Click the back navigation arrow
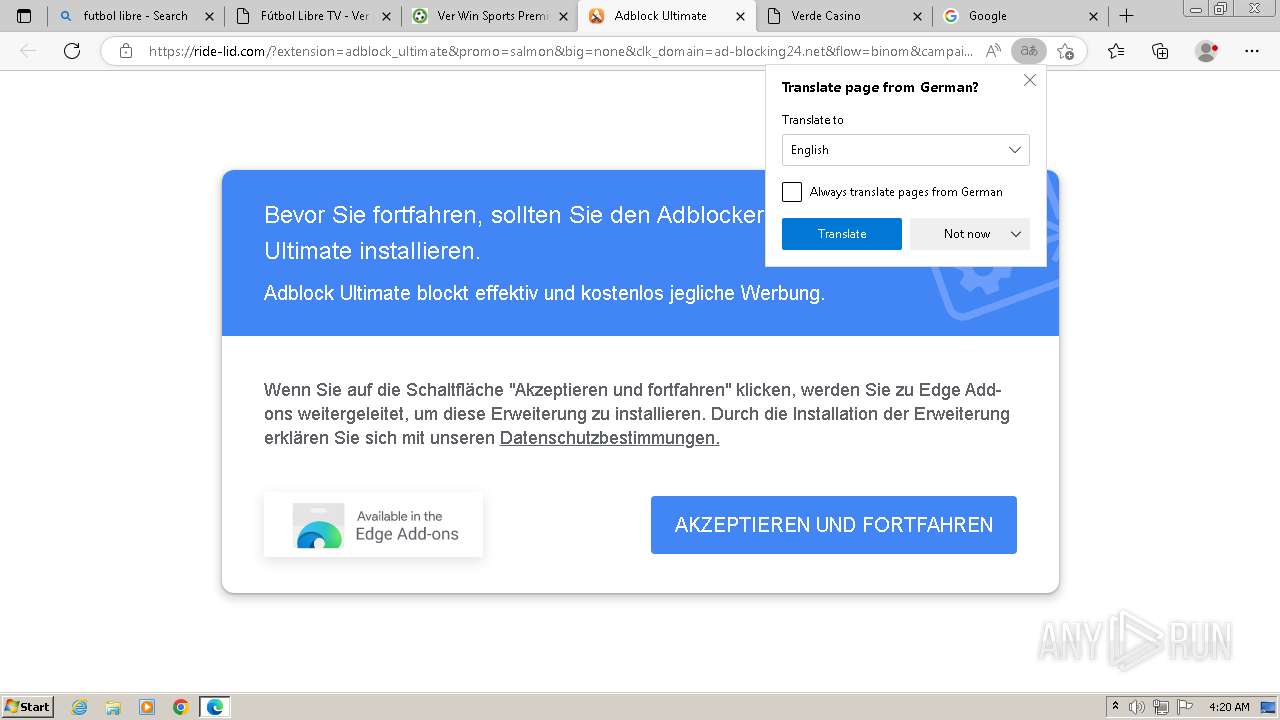This screenshot has height=720, width=1280. click(x=29, y=51)
